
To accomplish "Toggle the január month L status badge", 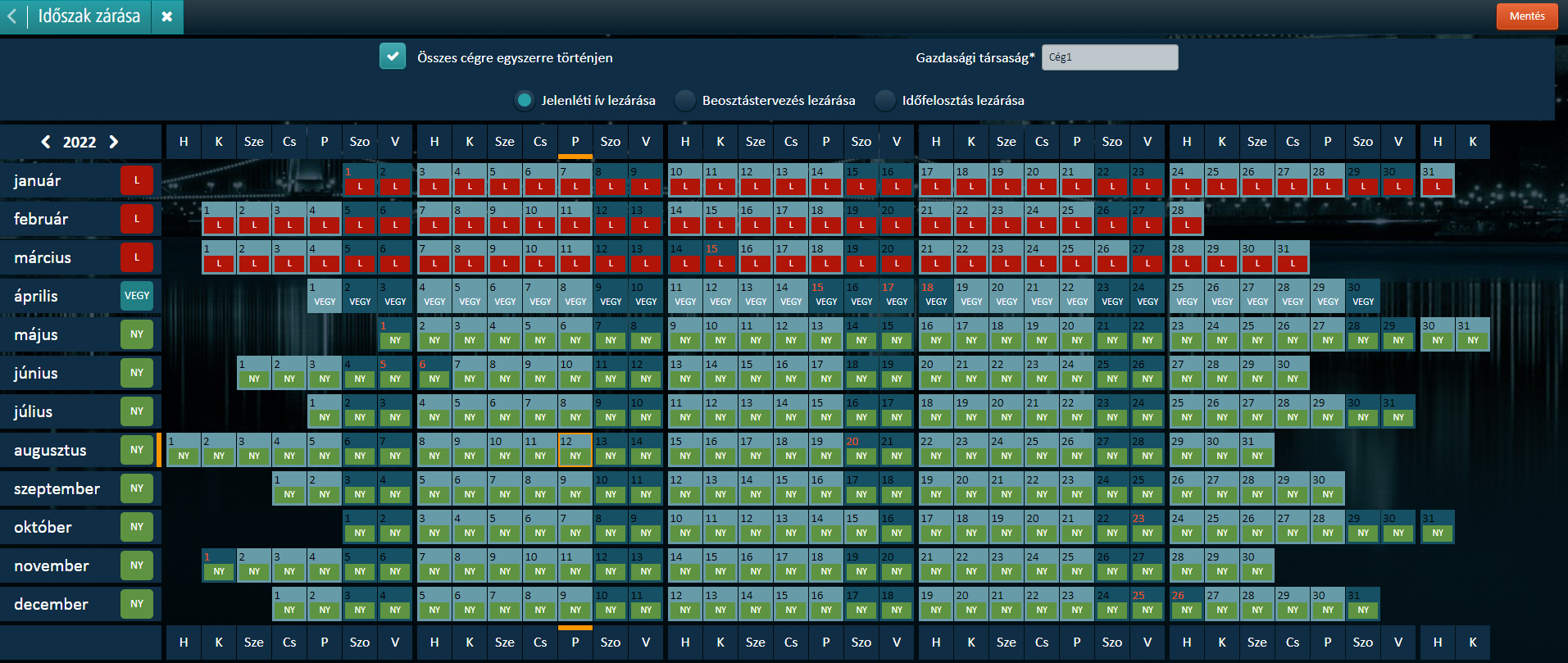I will click(137, 180).
